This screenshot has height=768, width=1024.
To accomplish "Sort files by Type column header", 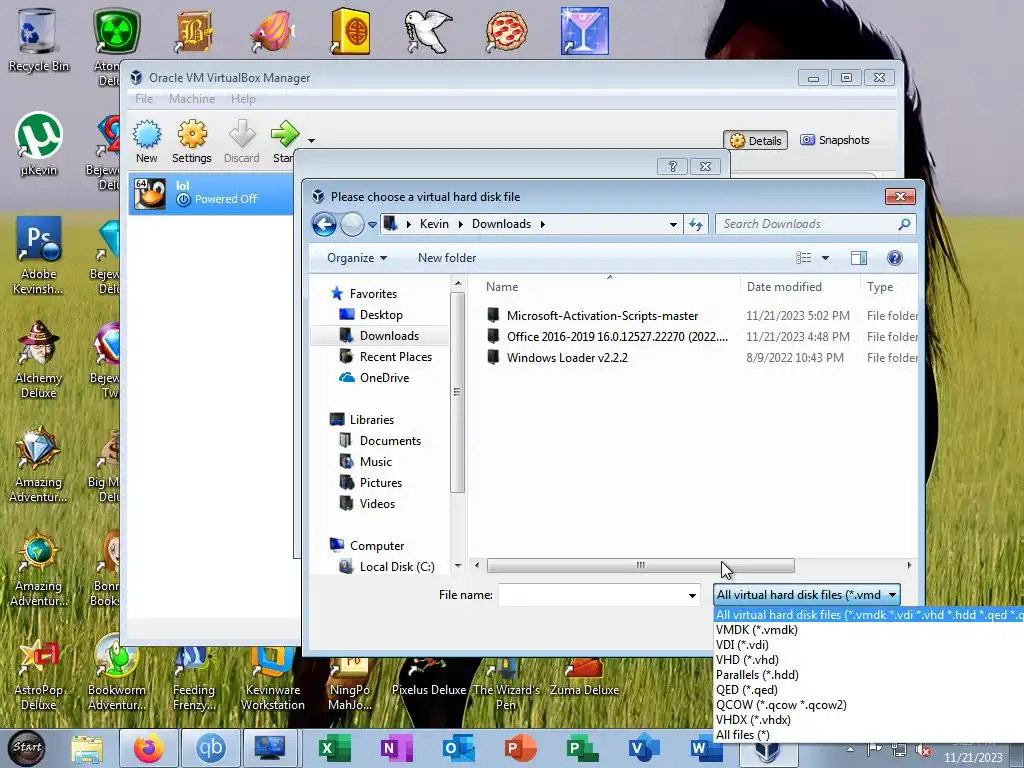I will [880, 287].
